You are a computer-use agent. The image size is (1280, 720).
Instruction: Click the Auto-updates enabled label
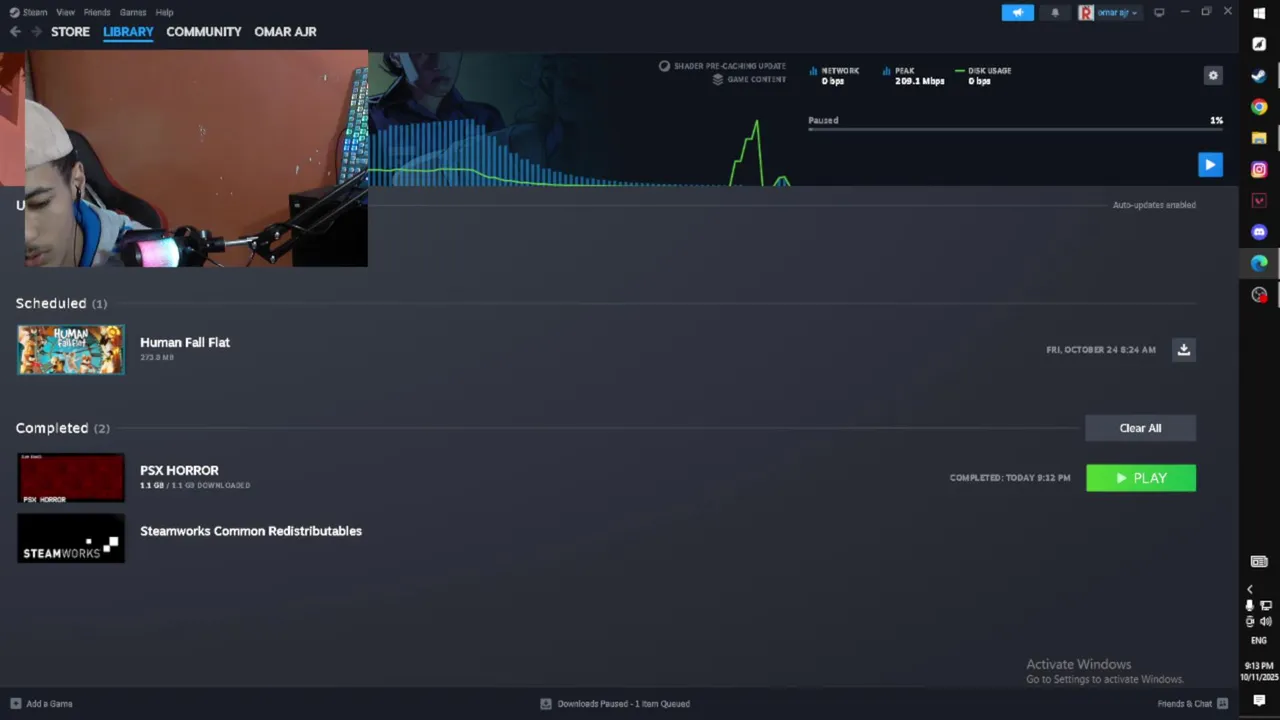pos(1154,205)
